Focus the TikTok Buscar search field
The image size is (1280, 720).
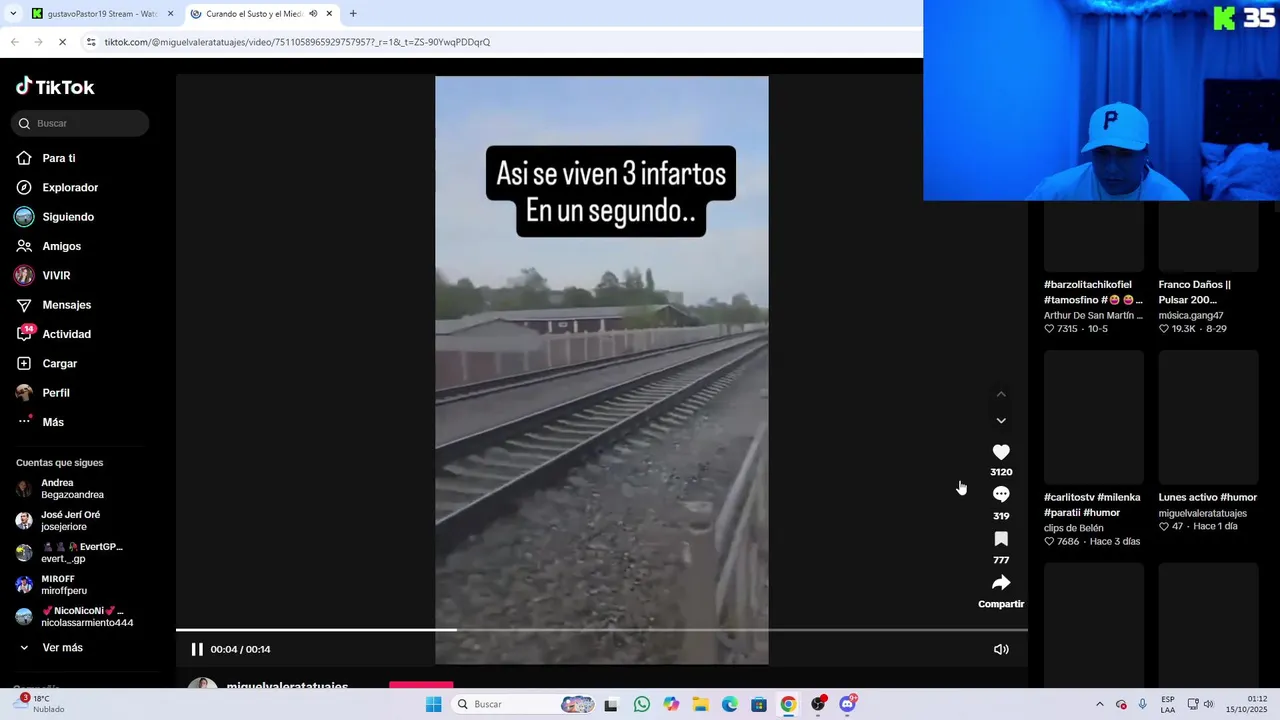80,123
